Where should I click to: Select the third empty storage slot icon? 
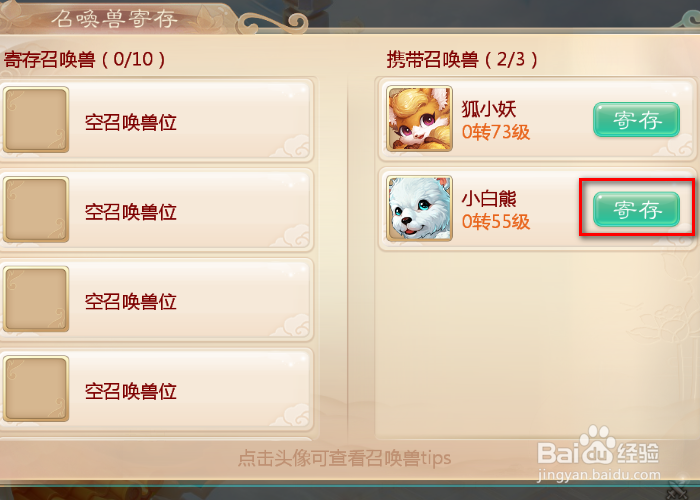point(36,299)
